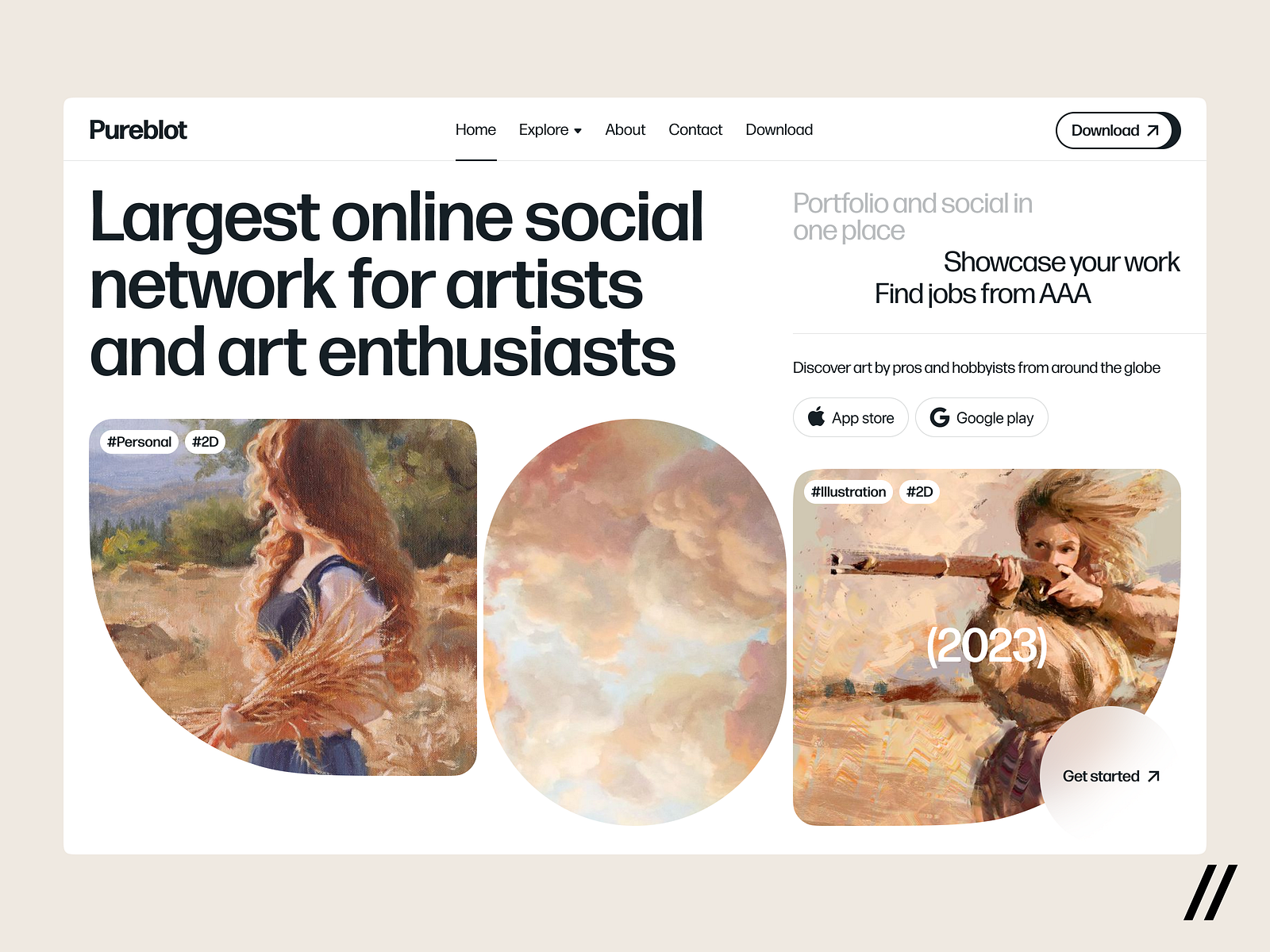Viewport: 1270px width, 952px height.
Task: Click the Apple icon in App store button
Action: click(816, 417)
